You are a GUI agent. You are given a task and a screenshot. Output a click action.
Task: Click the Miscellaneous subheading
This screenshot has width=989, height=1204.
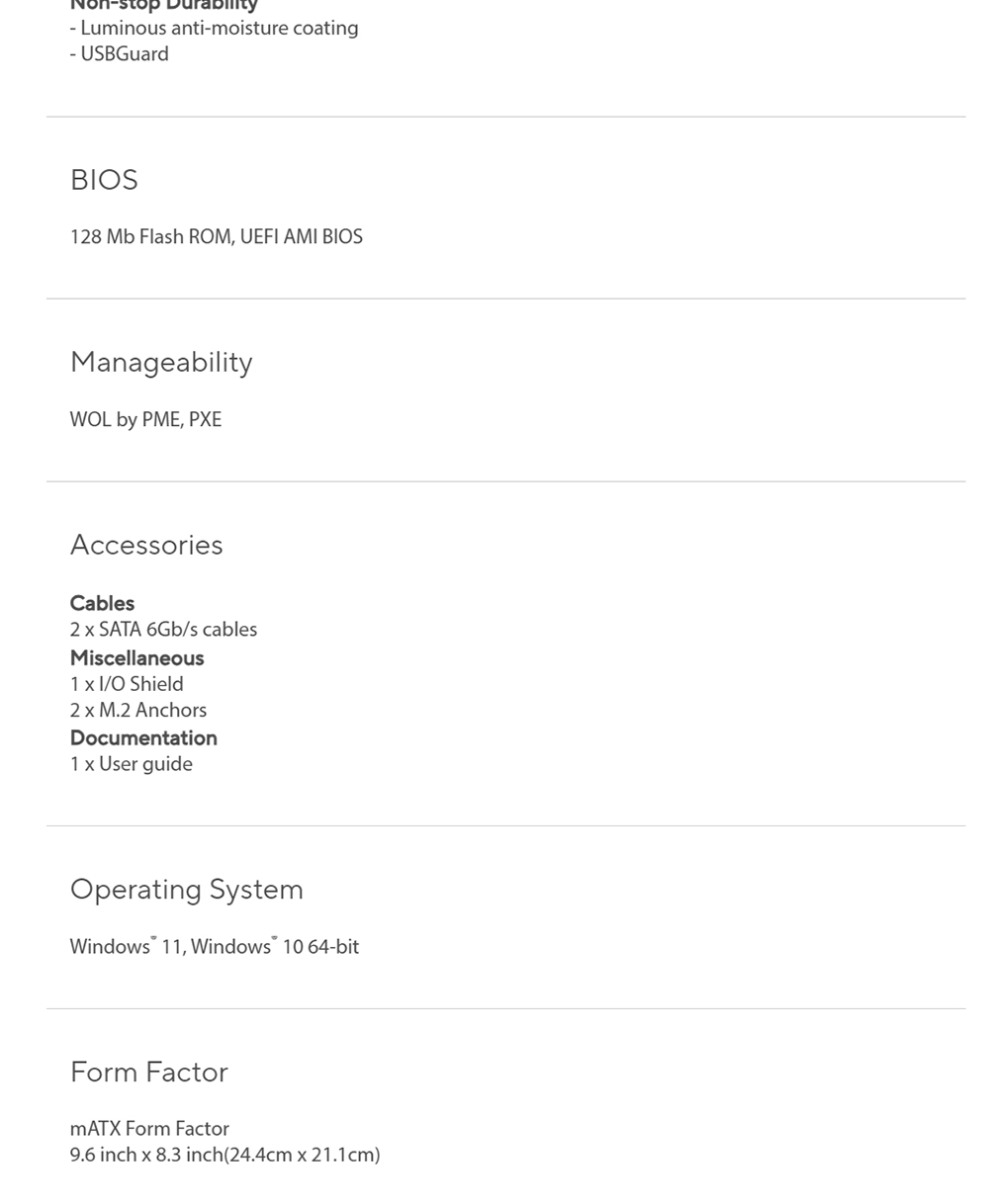(x=136, y=657)
